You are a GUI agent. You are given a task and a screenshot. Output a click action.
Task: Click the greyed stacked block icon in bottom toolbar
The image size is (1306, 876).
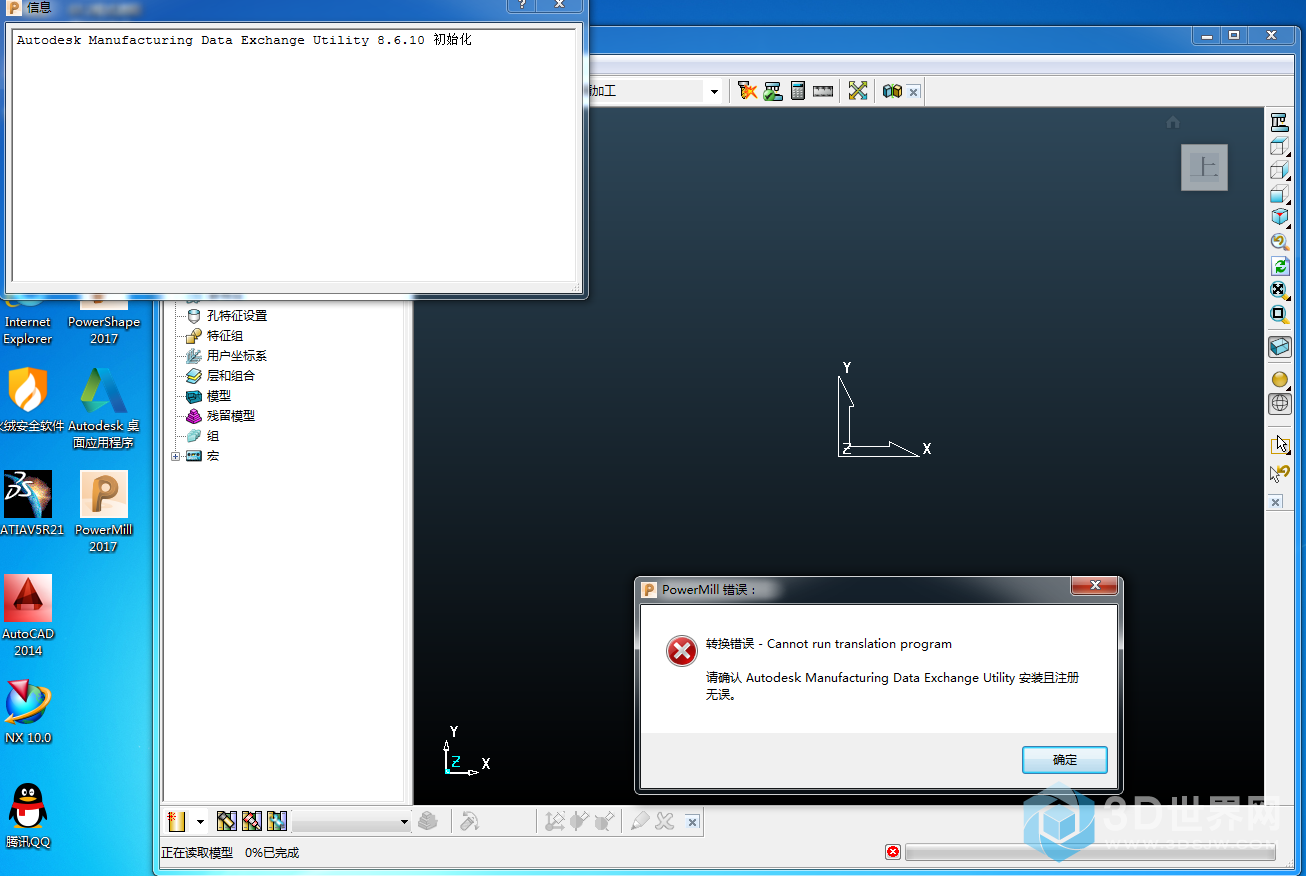coord(428,821)
